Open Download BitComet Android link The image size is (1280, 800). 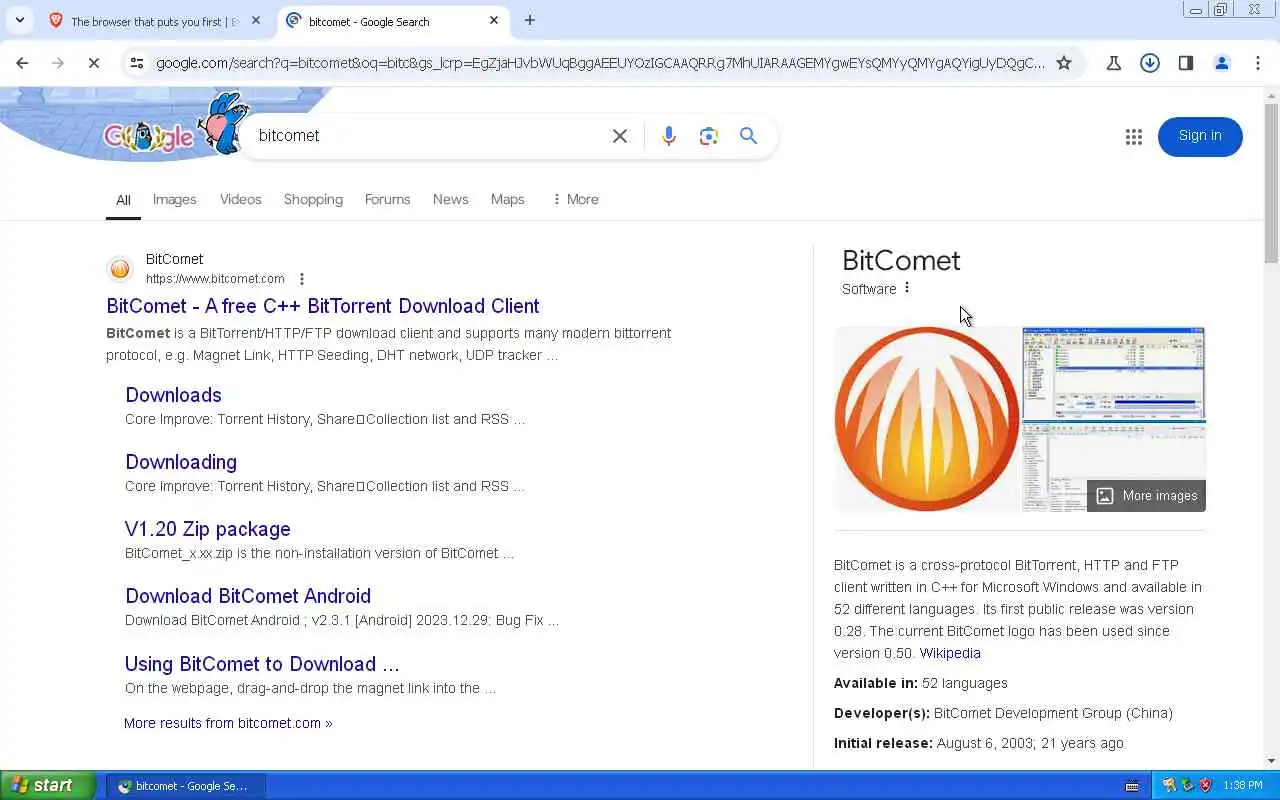click(248, 596)
